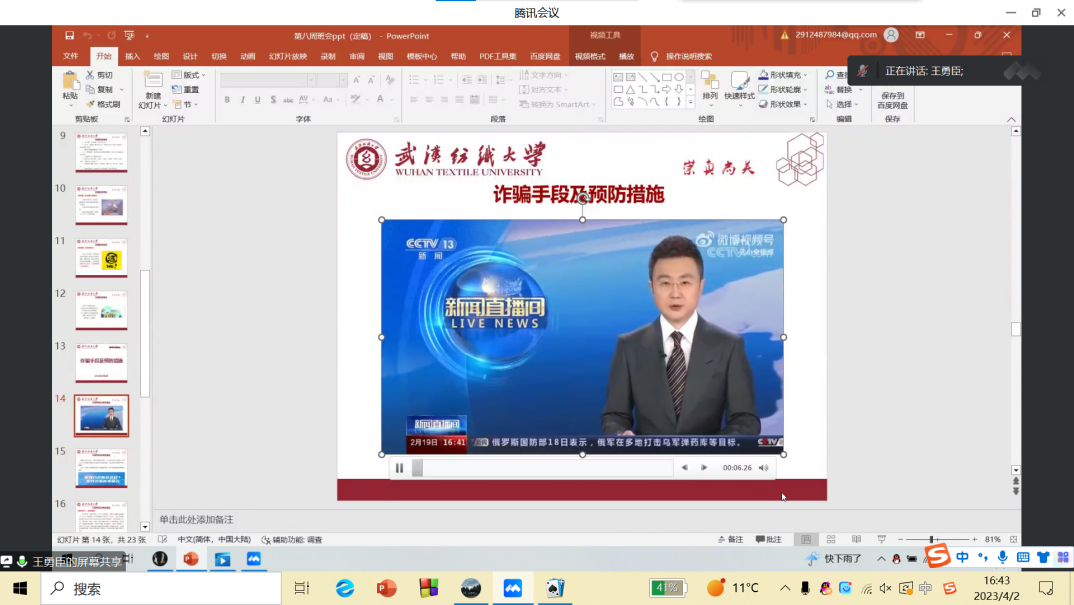Viewport: 1074px width, 605px height.
Task: Toggle Bold formatting button
Action: (227, 100)
